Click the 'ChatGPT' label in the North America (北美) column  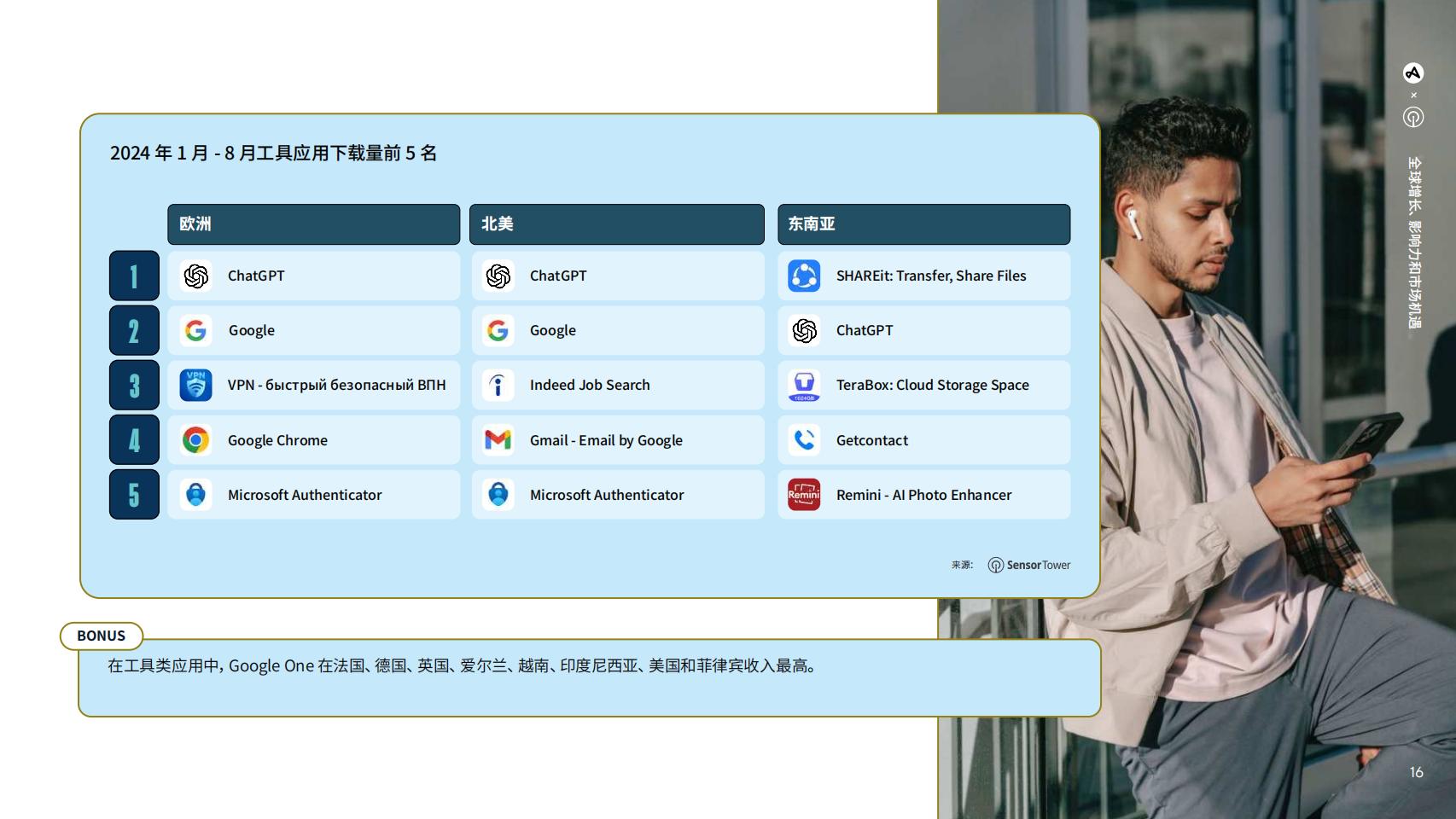[x=558, y=276]
